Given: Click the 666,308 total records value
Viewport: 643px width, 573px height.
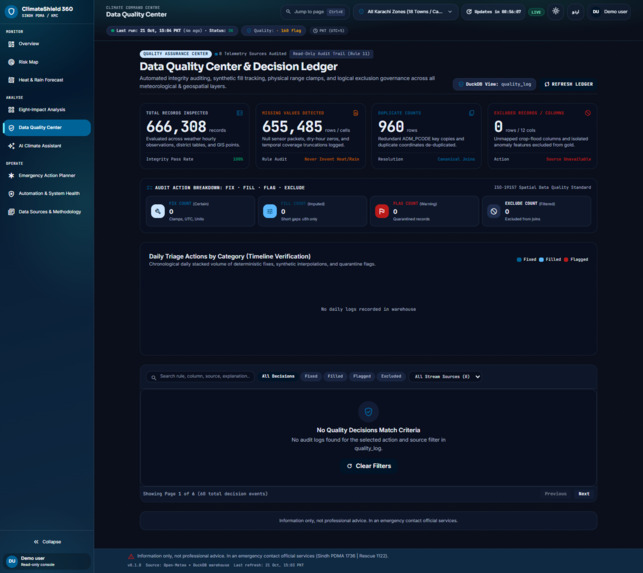Looking at the screenshot, I should (x=176, y=127).
